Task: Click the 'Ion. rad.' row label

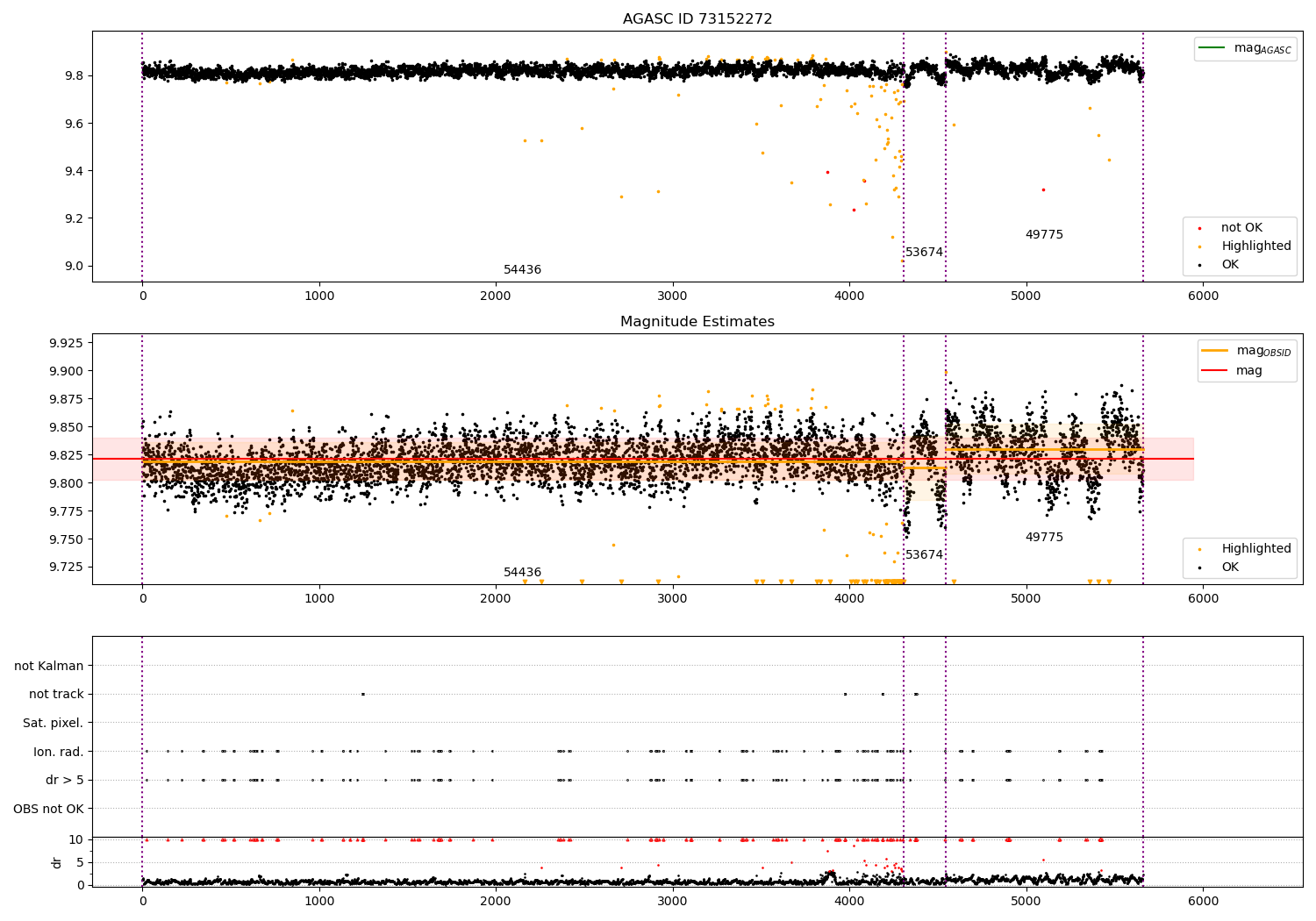Action: (x=59, y=753)
